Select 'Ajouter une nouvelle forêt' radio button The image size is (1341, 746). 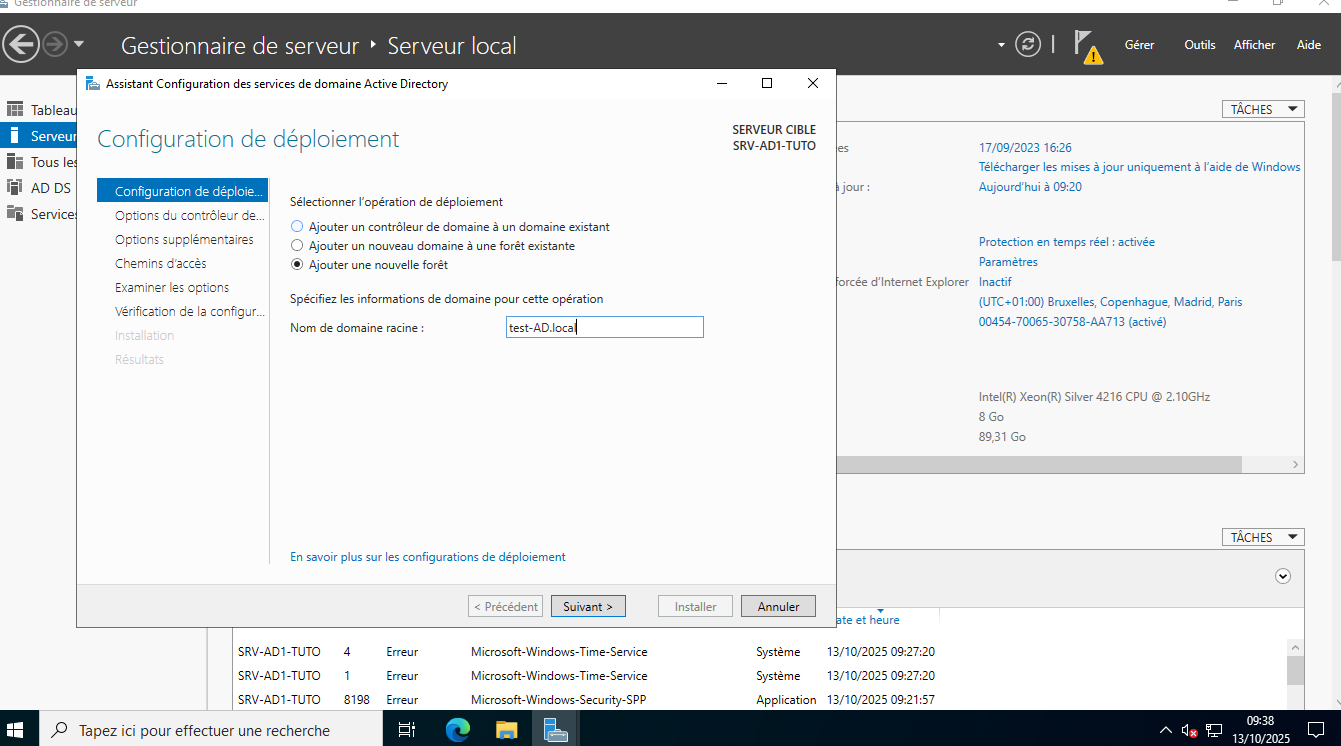click(296, 265)
